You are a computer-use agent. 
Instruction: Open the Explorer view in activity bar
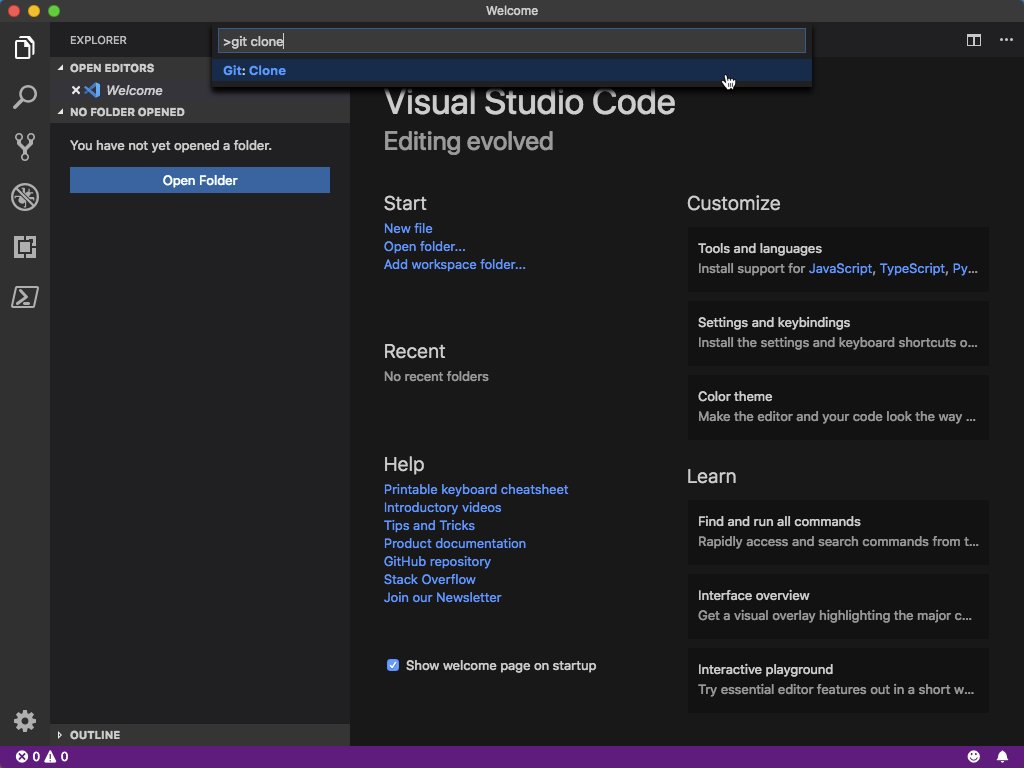coord(25,47)
